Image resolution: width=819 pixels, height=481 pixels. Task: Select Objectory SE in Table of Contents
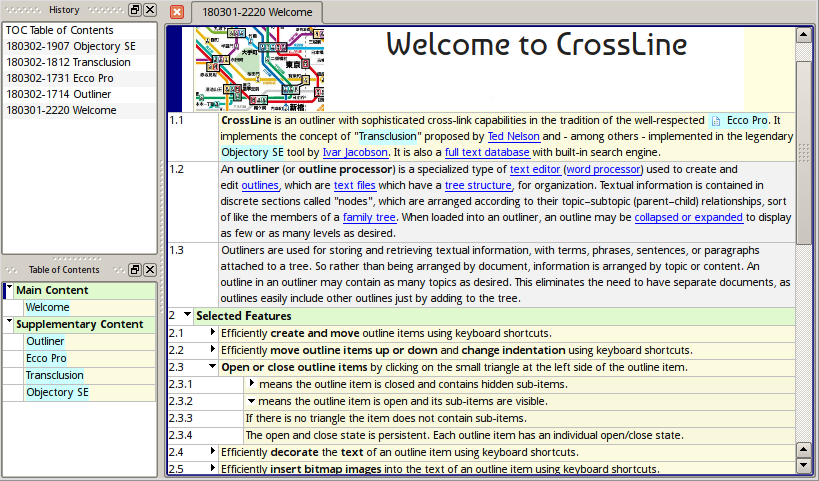tap(57, 392)
